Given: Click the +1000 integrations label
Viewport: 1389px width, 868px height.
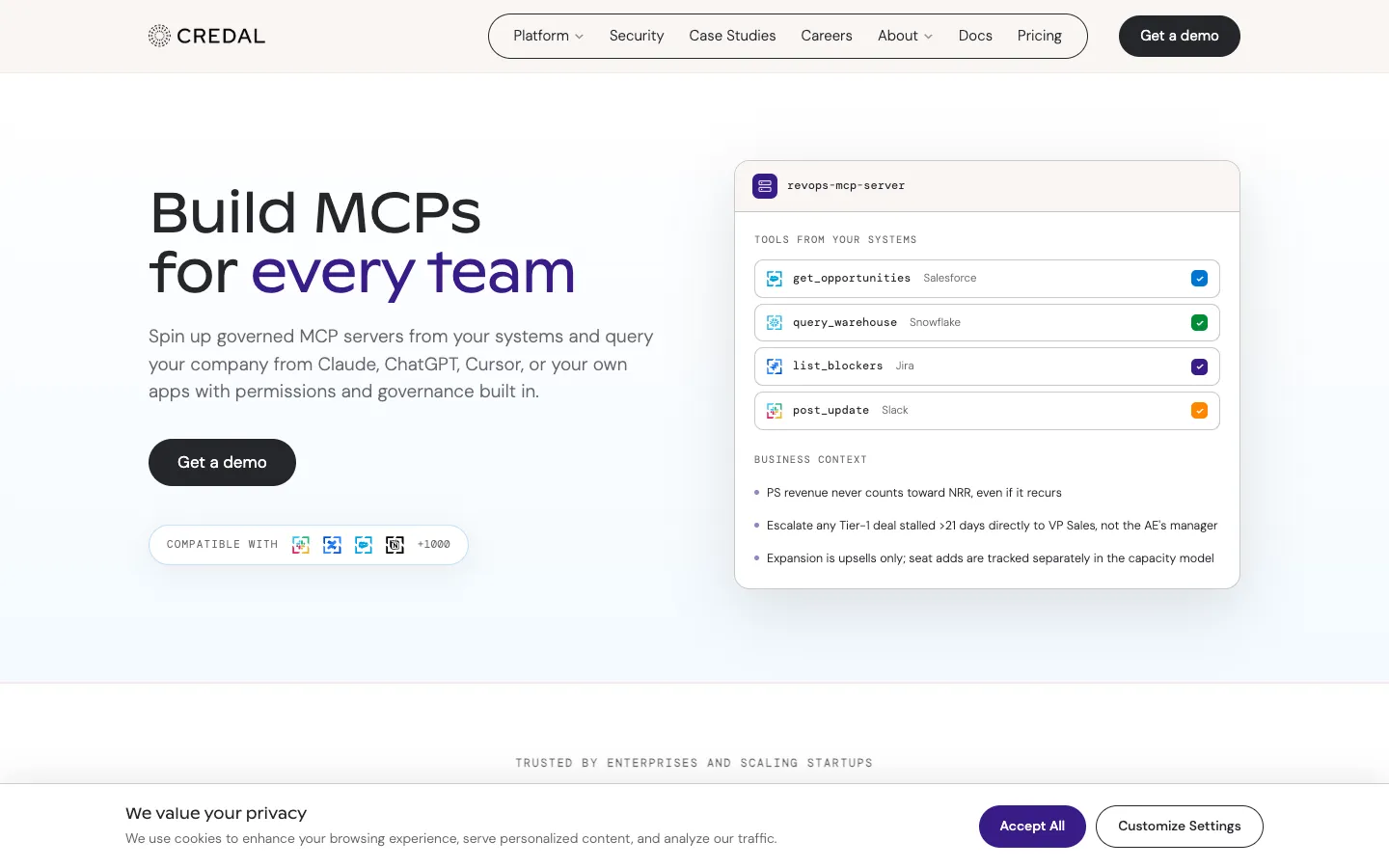Looking at the screenshot, I should (x=433, y=545).
